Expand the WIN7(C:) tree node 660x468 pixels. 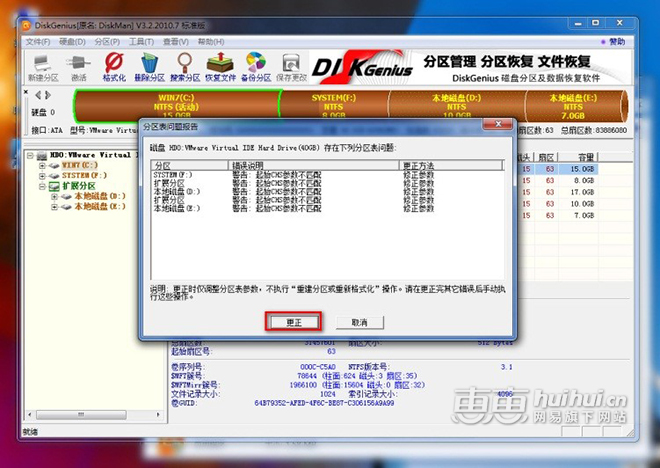tap(42, 165)
